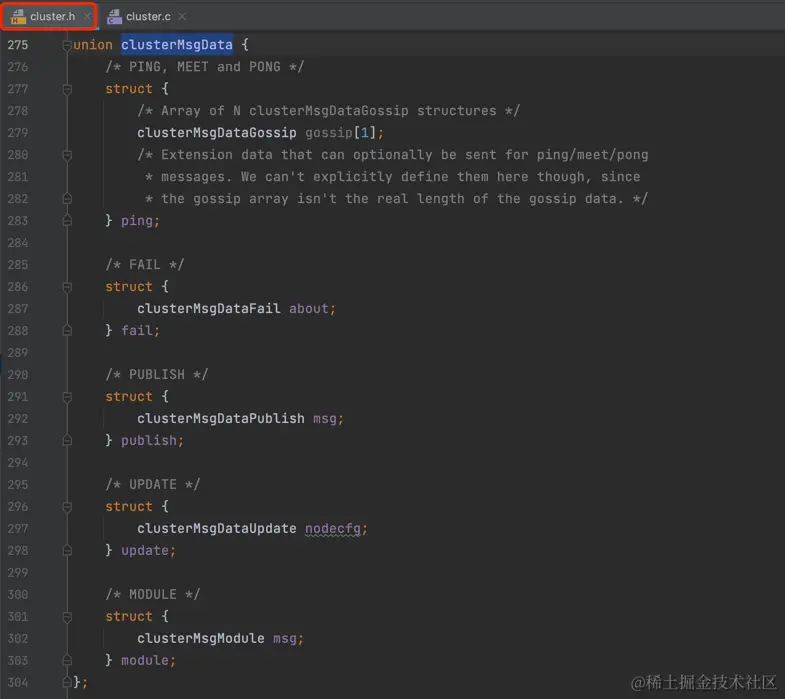Screen dimensions: 785x699
Task: Click the gossip array field name
Action: [328, 133]
